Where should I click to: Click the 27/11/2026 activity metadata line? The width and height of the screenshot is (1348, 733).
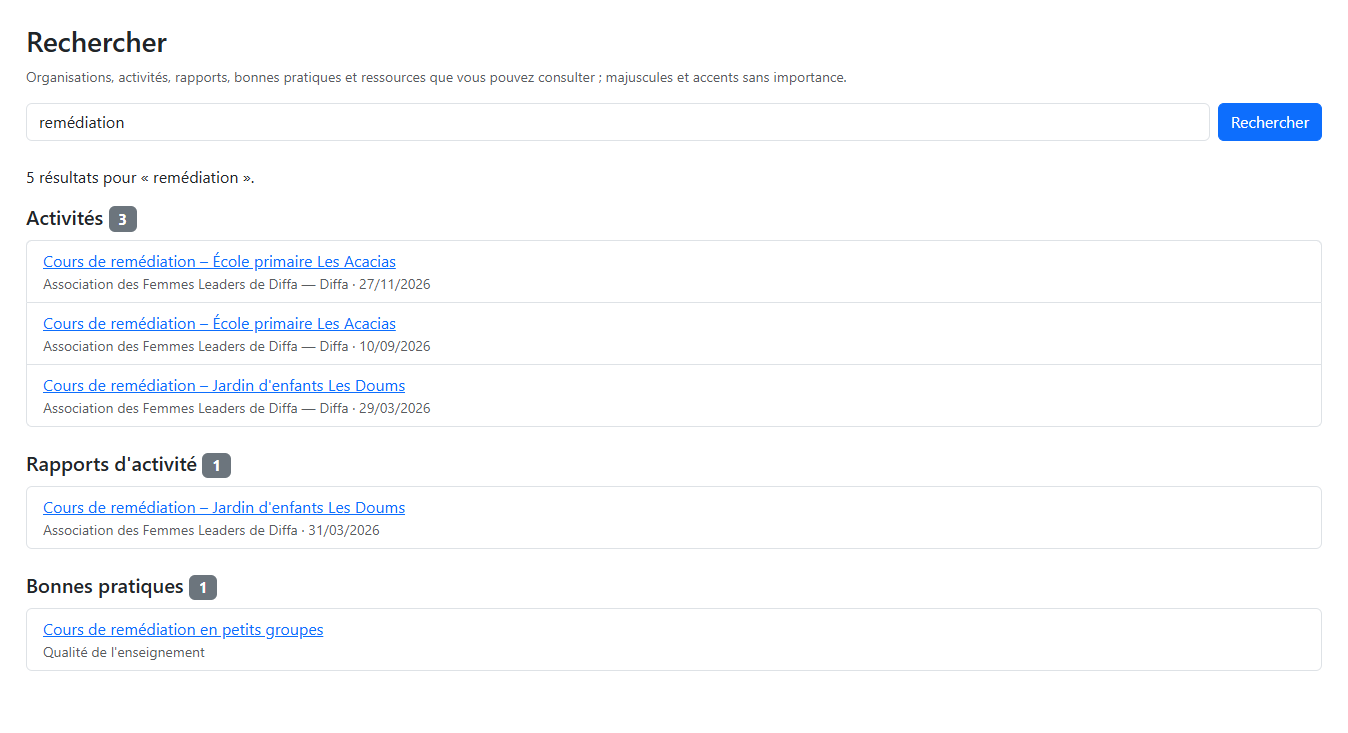pos(237,285)
